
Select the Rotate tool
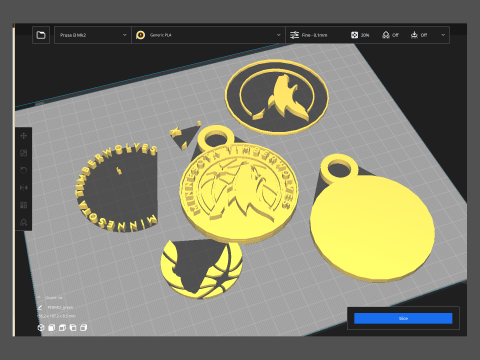(x=24, y=170)
